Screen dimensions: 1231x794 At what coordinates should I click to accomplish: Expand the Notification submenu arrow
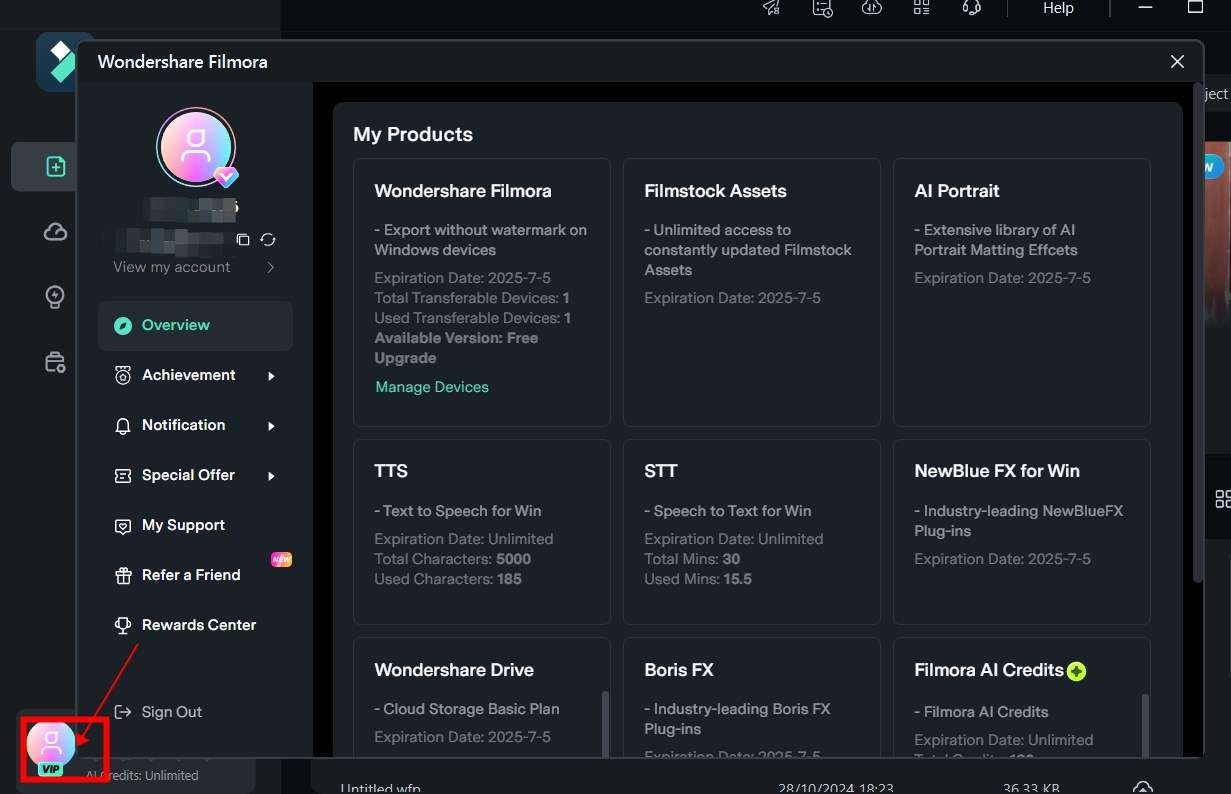click(x=271, y=426)
